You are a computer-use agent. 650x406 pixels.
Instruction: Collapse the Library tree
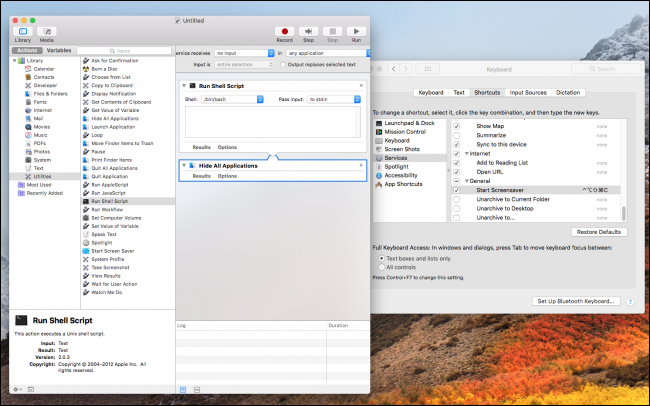click(x=15, y=61)
